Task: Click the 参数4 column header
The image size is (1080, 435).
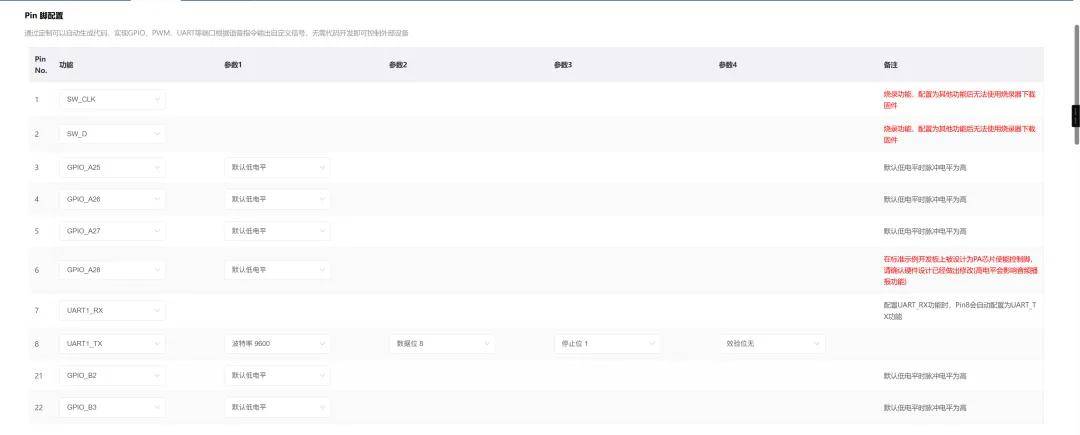Action: (x=728, y=65)
